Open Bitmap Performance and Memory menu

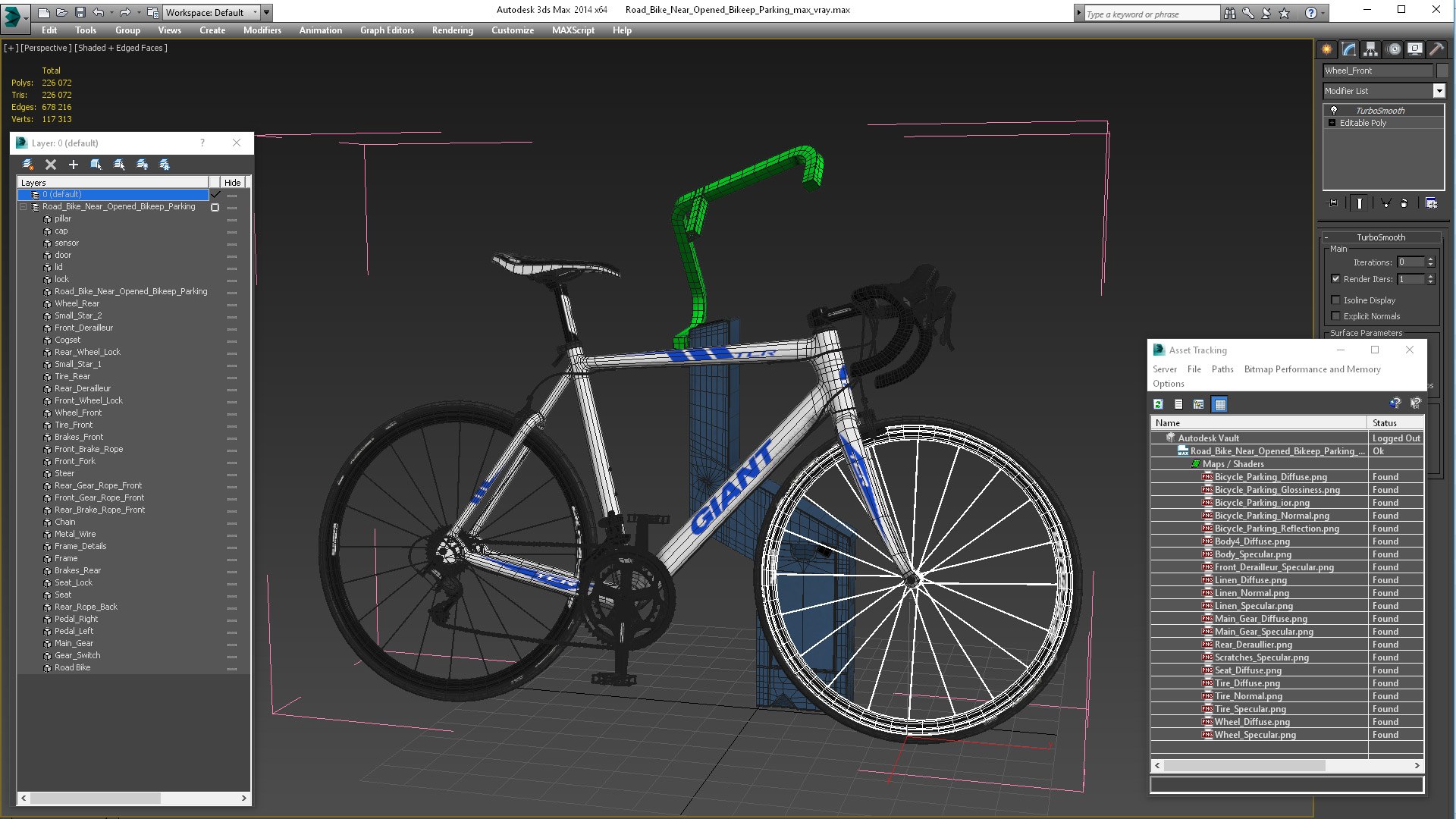click(1313, 369)
